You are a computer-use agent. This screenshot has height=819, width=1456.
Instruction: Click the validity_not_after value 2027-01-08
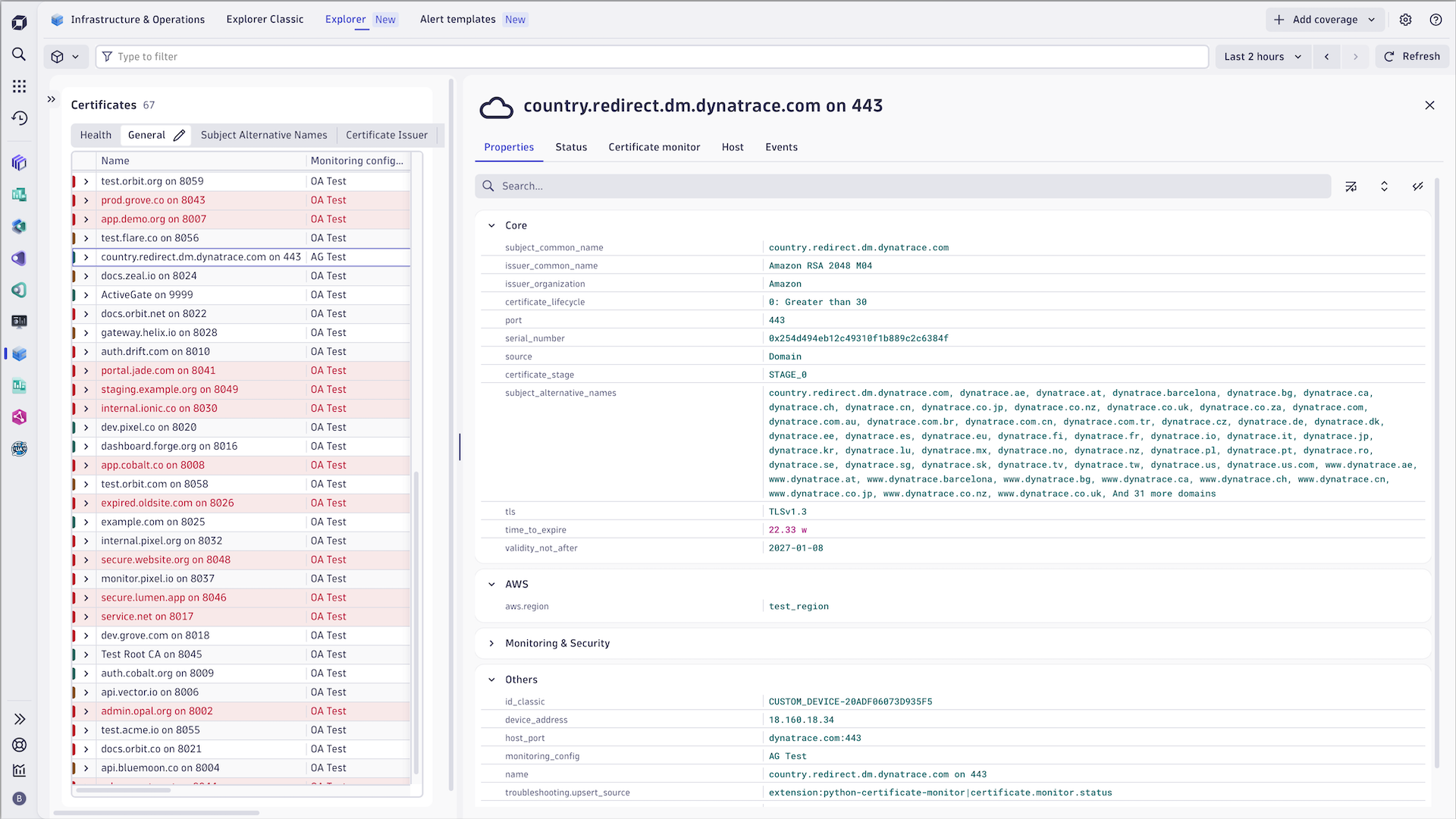point(795,548)
